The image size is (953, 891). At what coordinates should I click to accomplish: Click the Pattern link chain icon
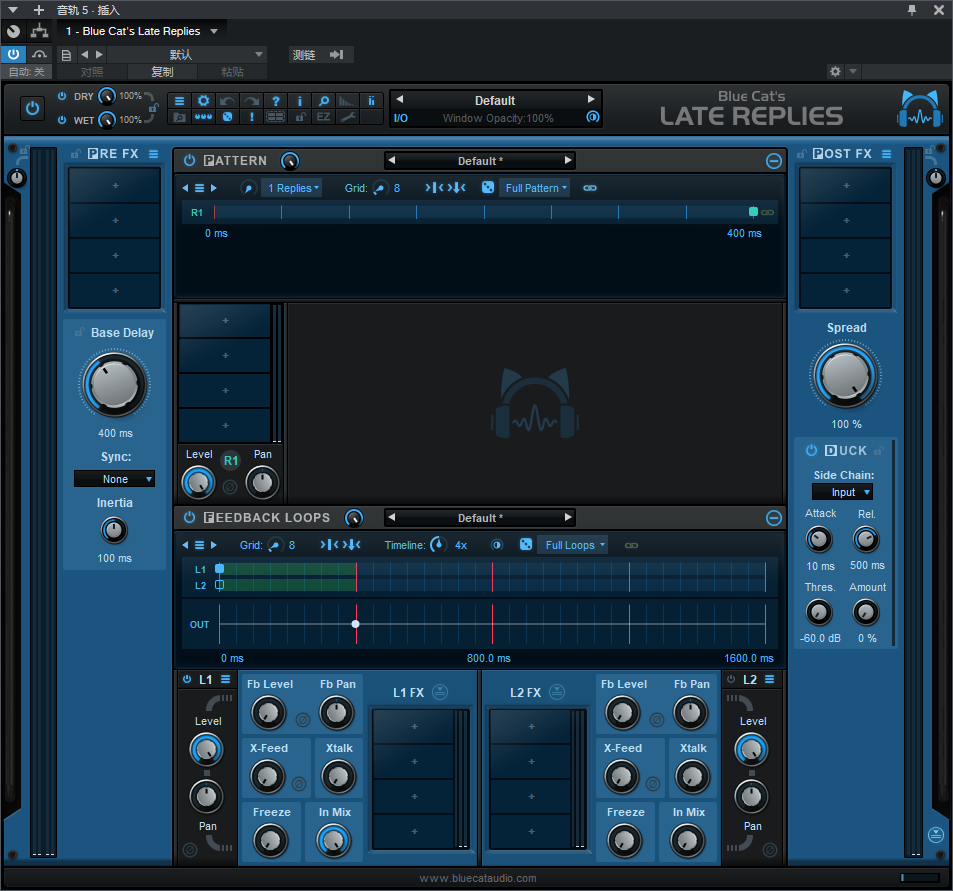(x=590, y=188)
